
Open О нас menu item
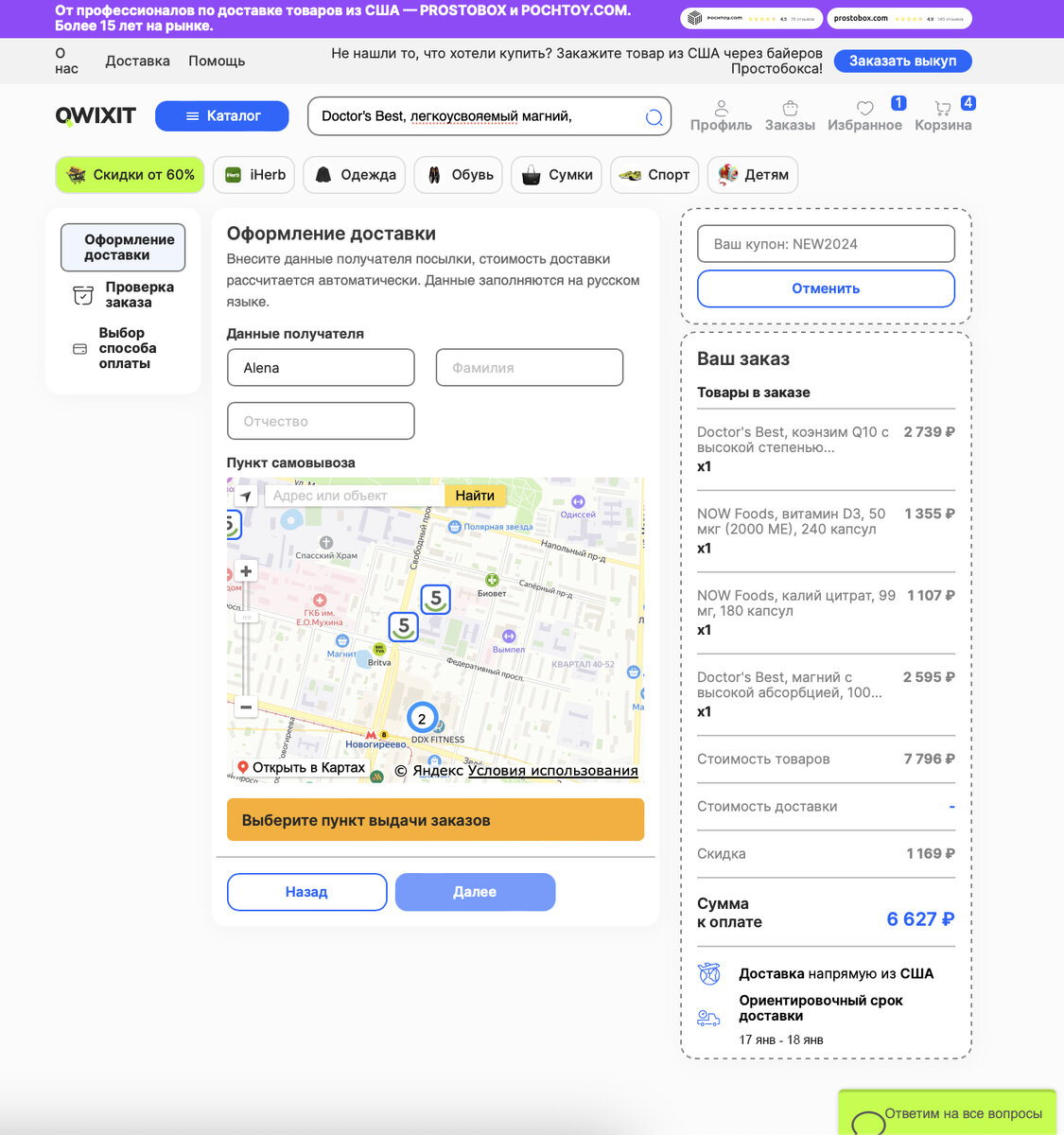pos(66,61)
